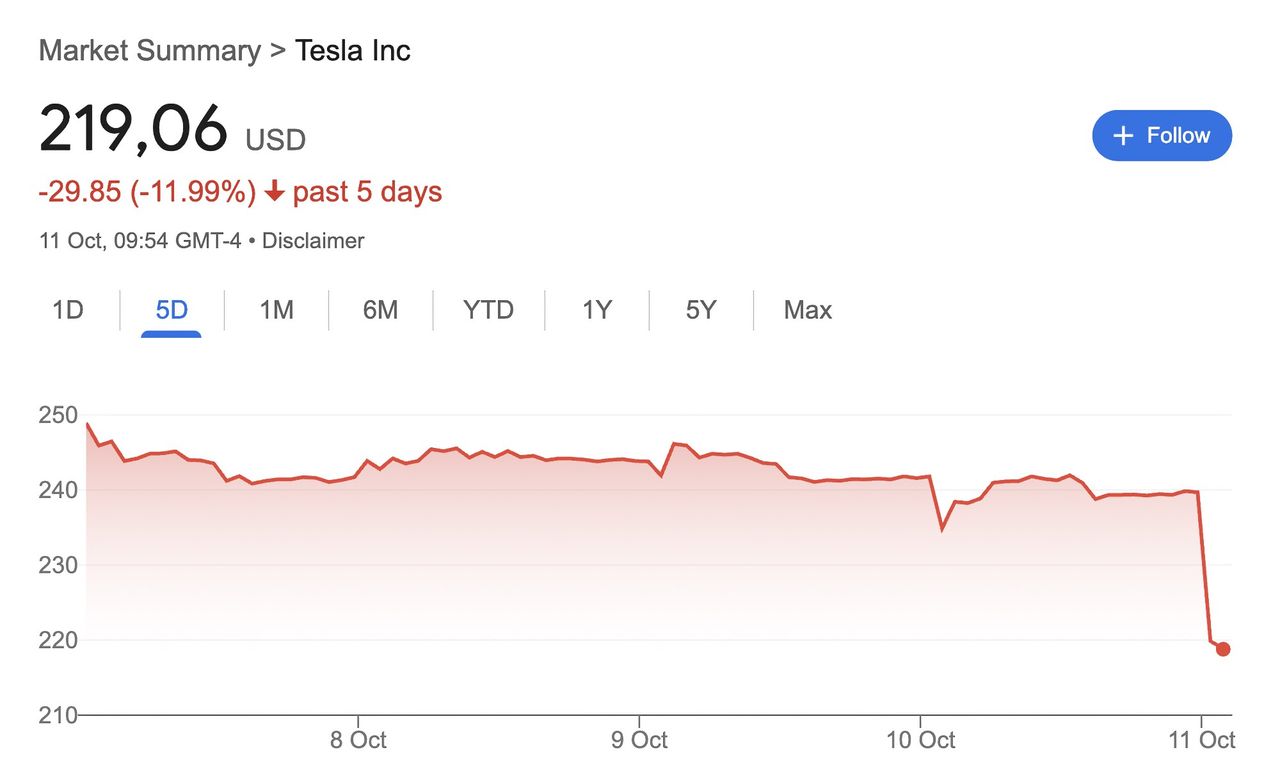The height and width of the screenshot is (782, 1280).
Task: Click the Follow button
Action: click(x=1162, y=136)
